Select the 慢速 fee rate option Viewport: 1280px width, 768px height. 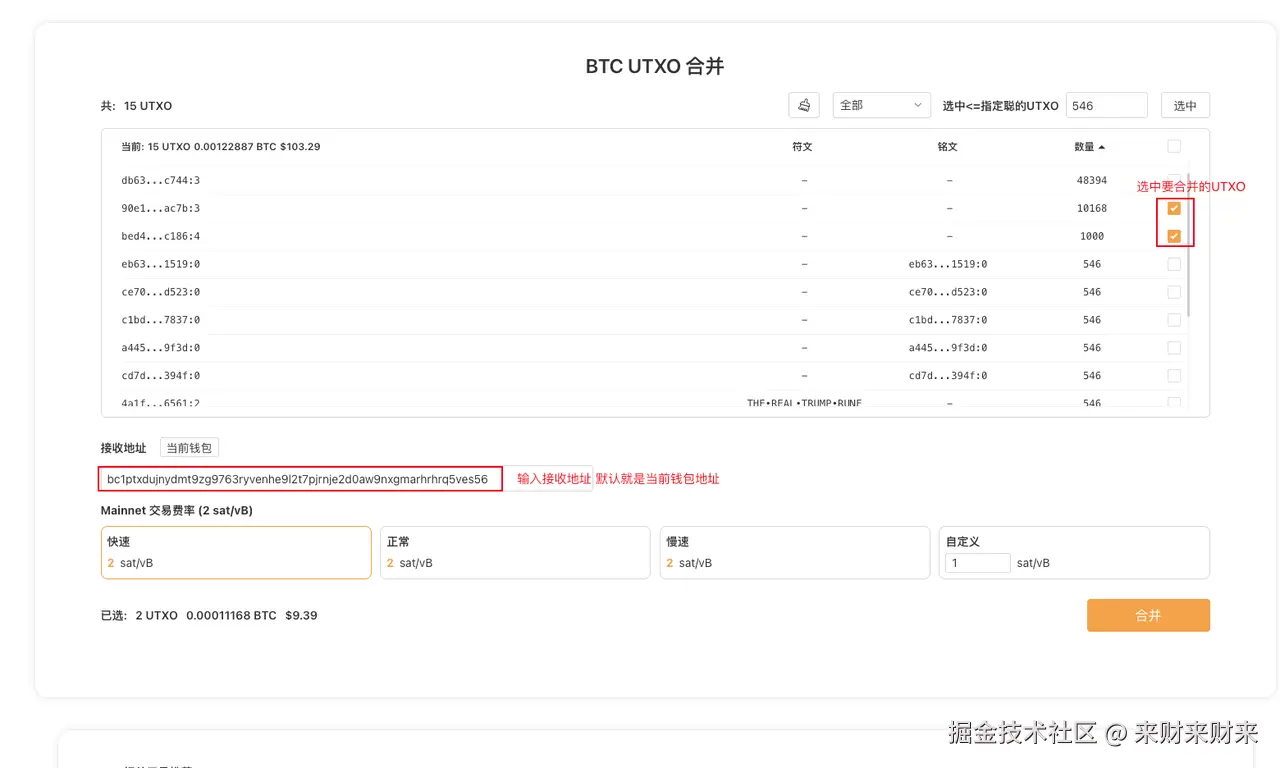[795, 552]
